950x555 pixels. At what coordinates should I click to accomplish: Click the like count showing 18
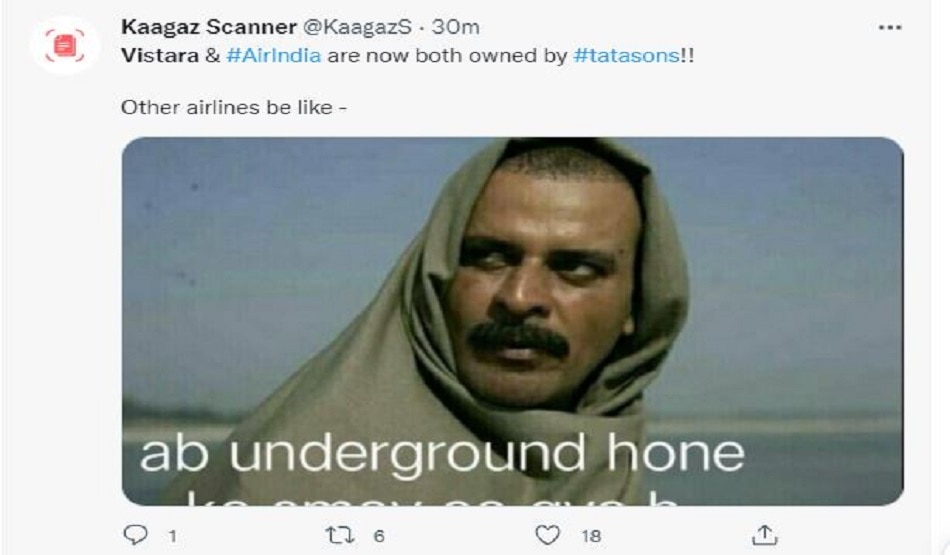[x=591, y=536]
